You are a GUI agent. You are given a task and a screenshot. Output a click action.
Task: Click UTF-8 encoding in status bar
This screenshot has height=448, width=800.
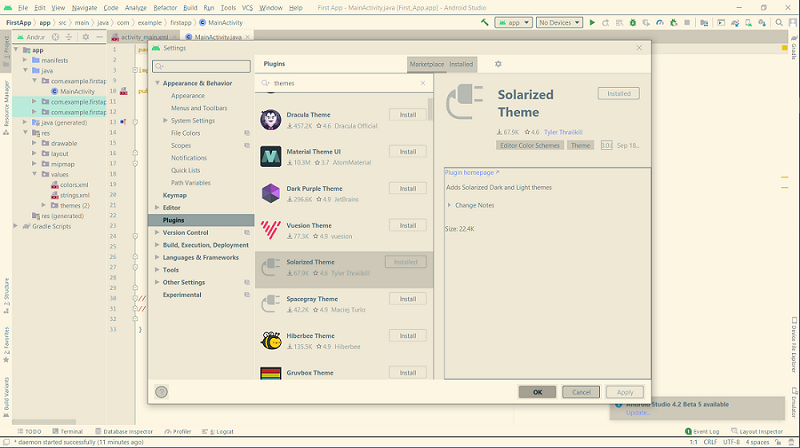tap(731, 442)
